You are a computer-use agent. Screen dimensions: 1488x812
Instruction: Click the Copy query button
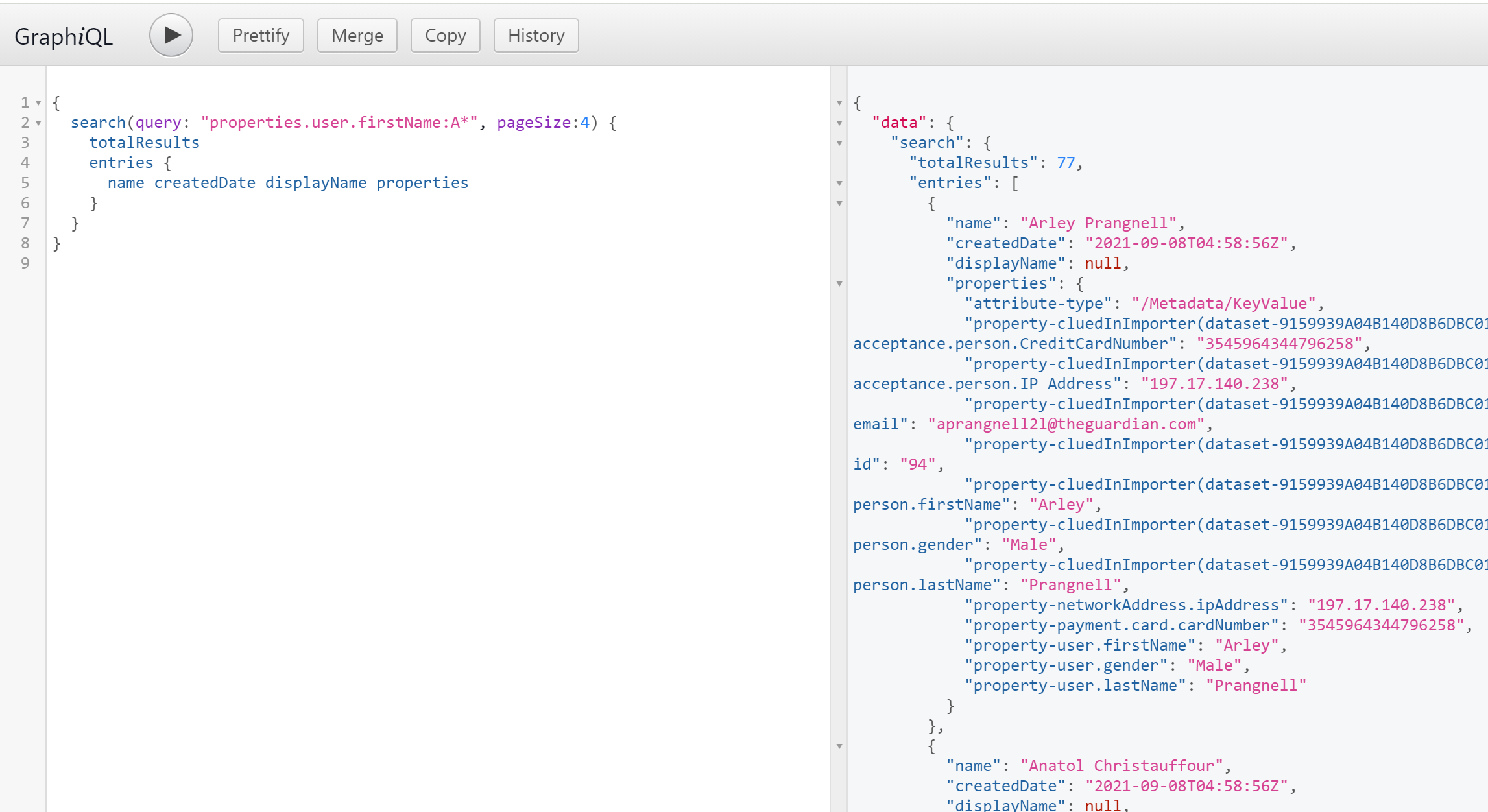[445, 35]
